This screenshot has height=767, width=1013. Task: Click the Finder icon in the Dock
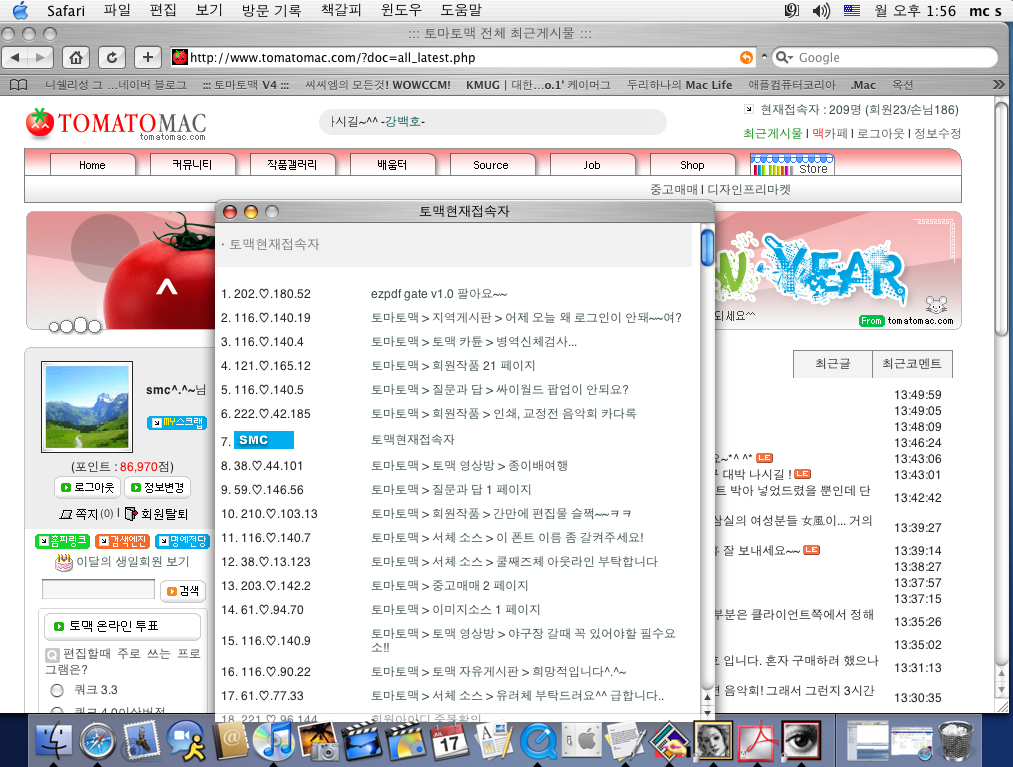point(53,744)
